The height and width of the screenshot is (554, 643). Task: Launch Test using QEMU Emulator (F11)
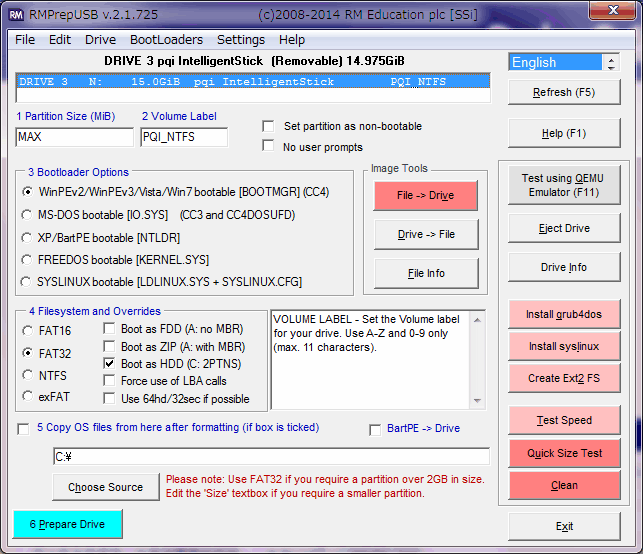tap(564, 185)
